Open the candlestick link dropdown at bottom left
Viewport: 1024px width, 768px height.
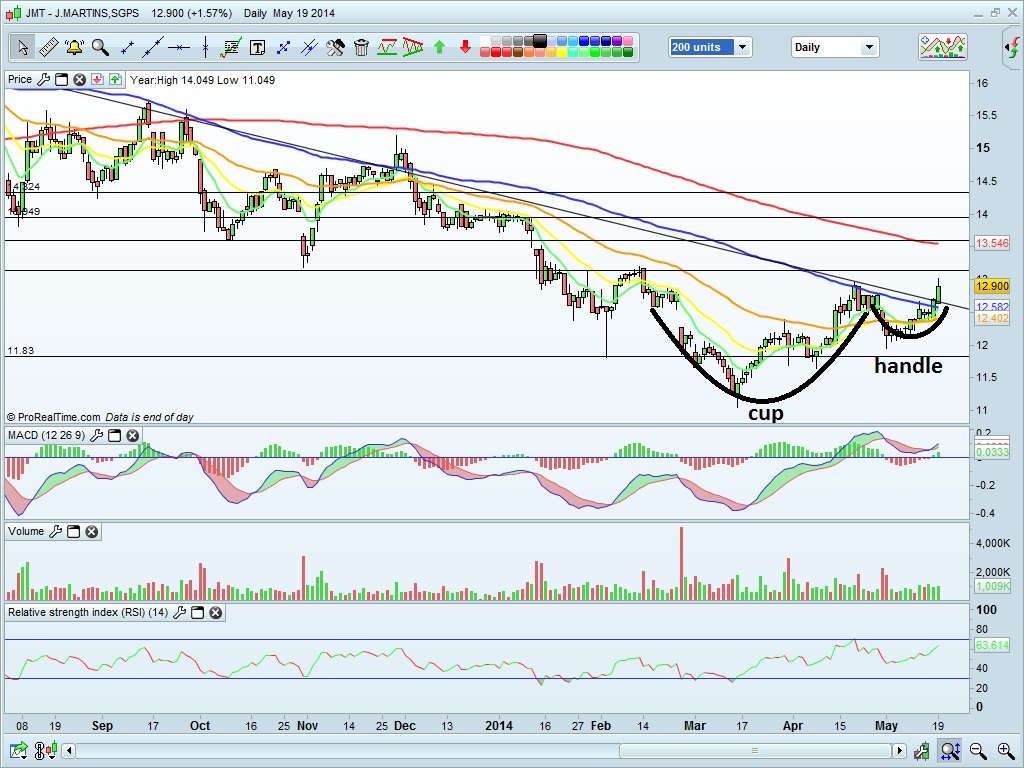point(46,751)
